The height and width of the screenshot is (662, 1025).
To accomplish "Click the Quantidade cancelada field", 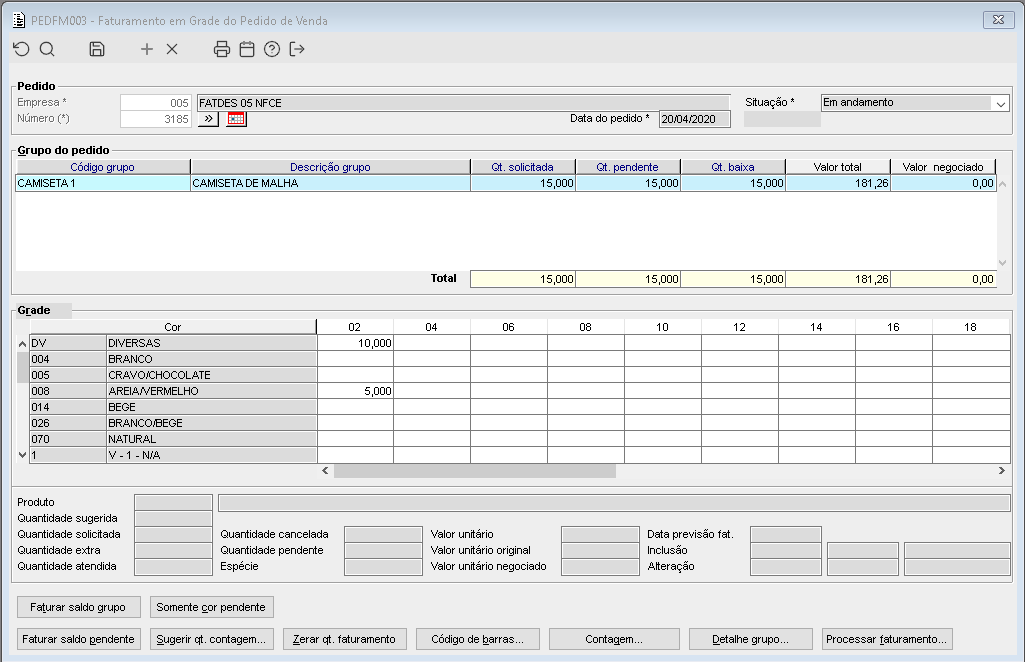I will point(383,534).
